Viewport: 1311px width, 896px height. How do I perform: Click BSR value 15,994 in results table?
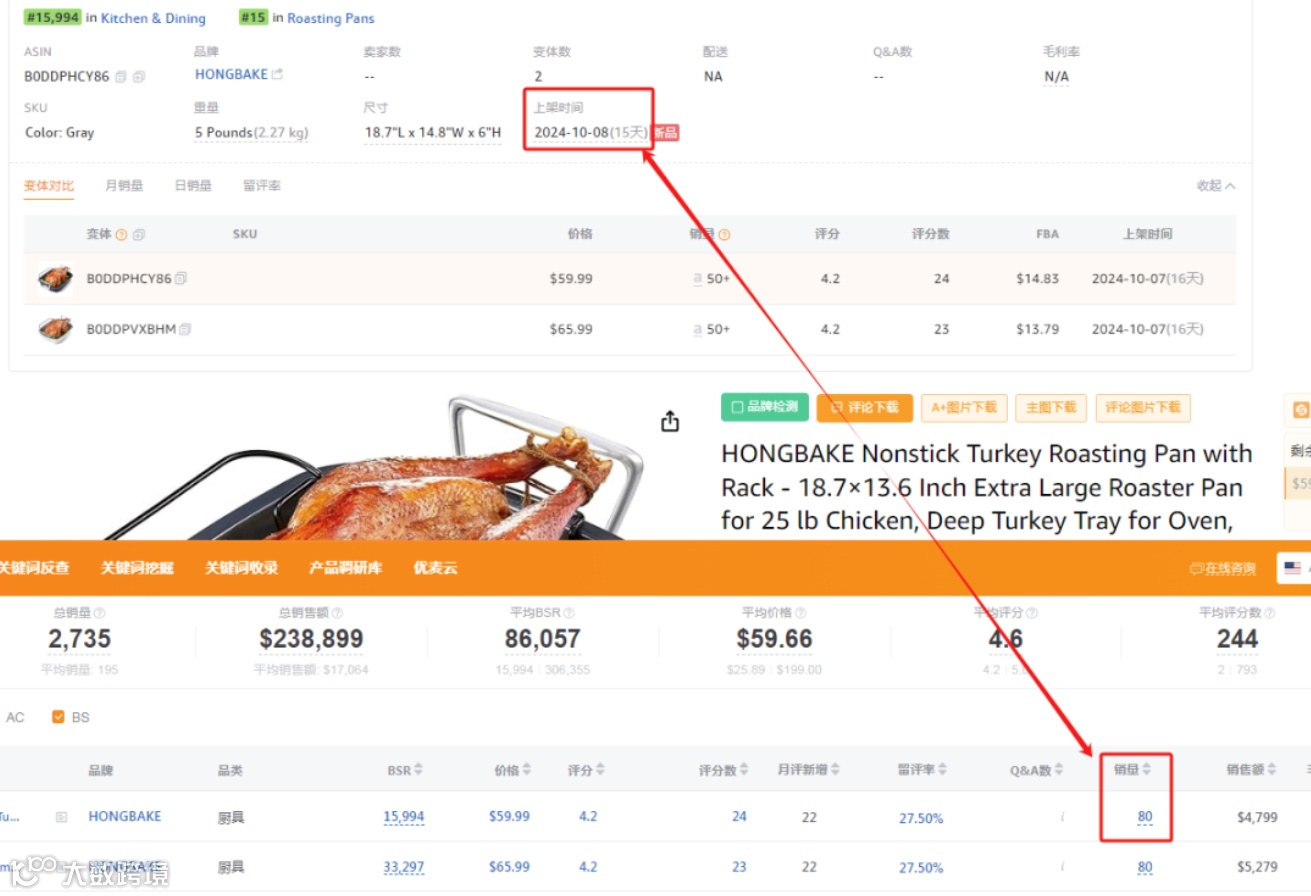click(404, 817)
